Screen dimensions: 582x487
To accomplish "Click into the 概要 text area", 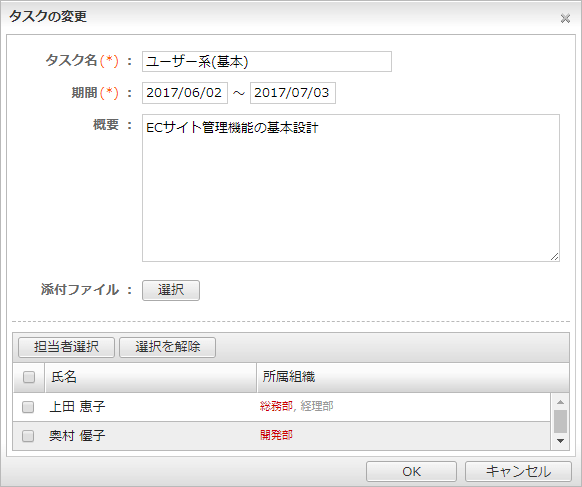I will pos(351,188).
